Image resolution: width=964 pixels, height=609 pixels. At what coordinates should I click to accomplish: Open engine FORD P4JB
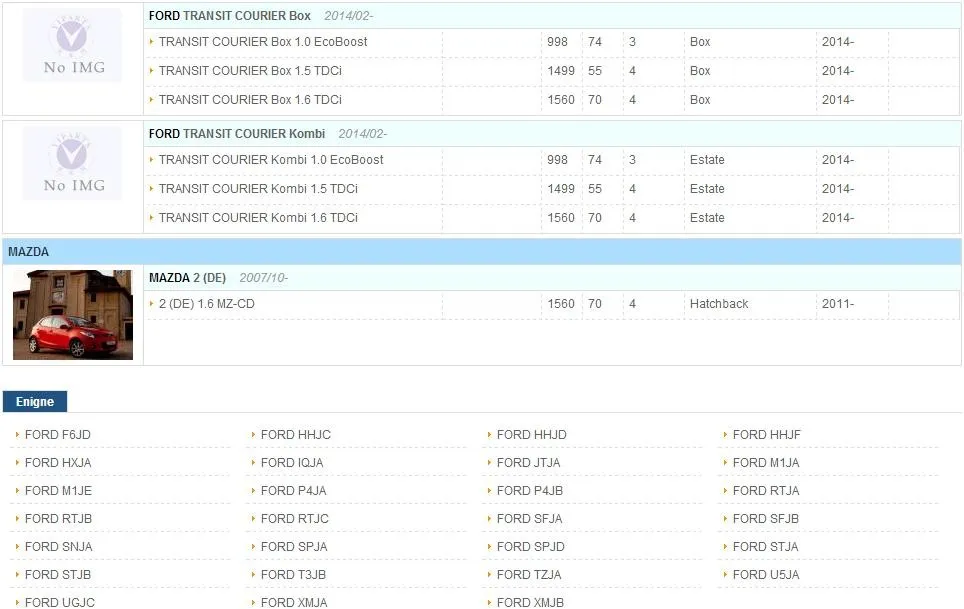(530, 491)
